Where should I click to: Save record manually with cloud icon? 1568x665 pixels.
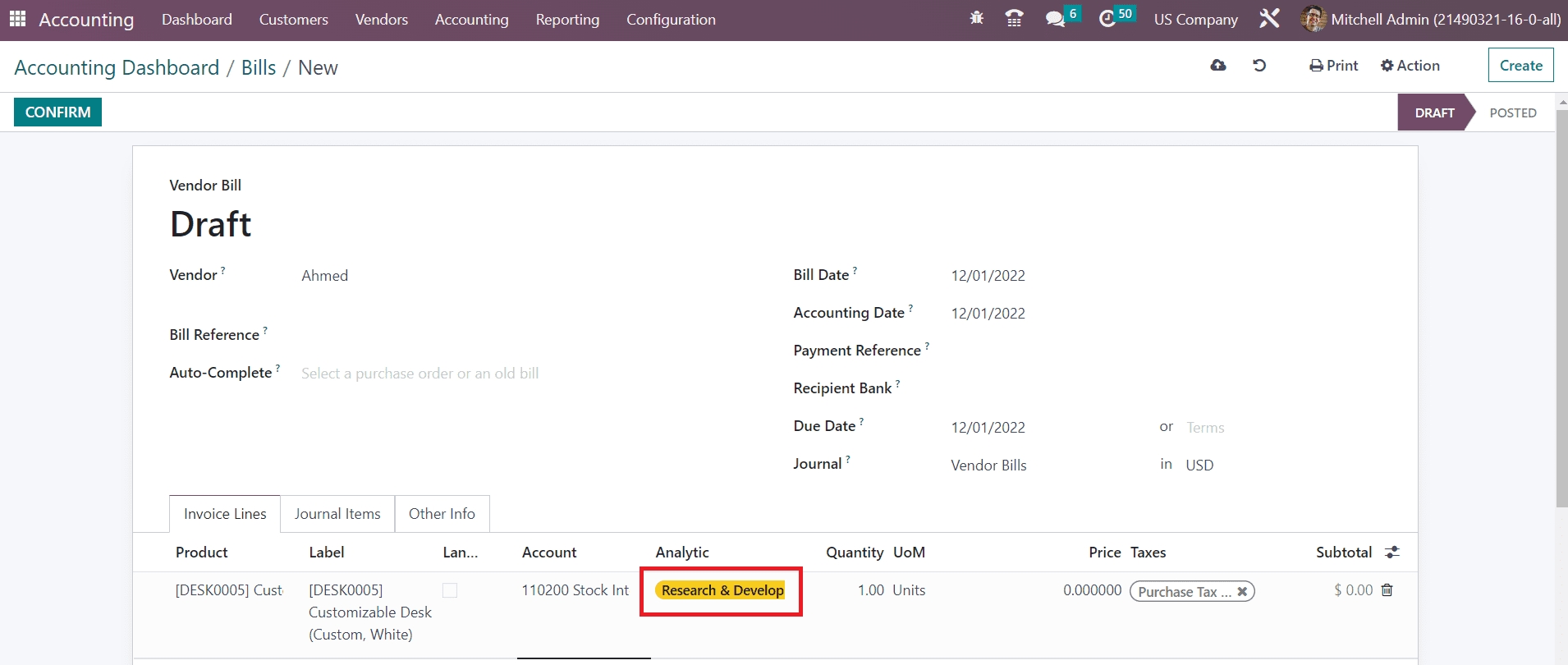coord(1218,66)
